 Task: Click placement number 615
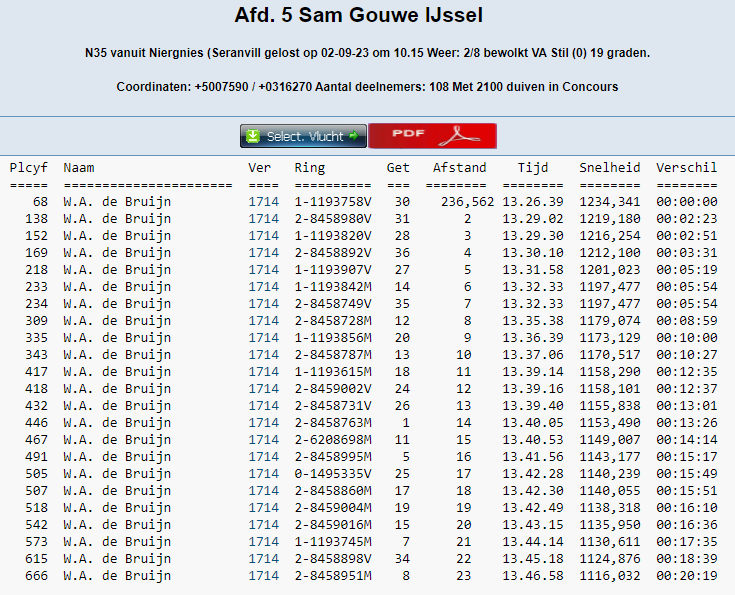tap(37, 559)
